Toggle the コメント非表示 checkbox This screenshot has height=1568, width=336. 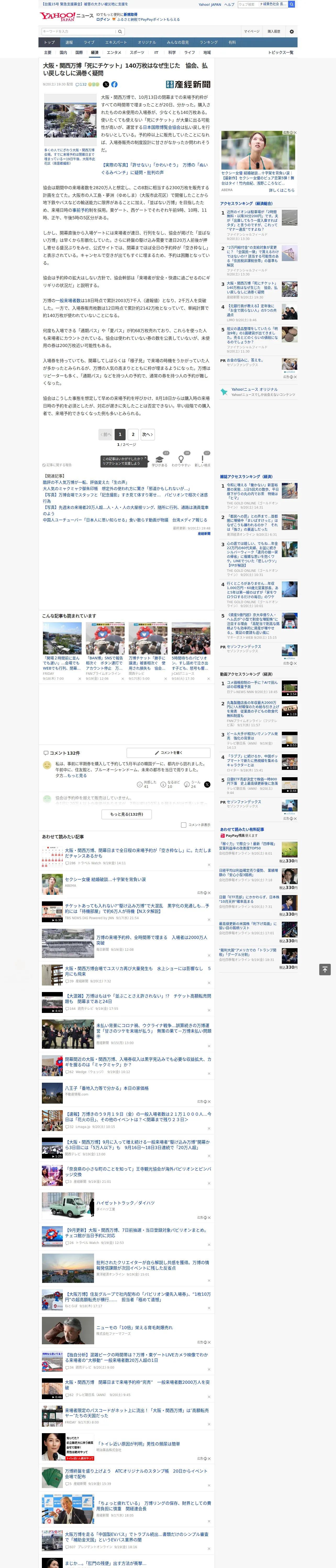183,825
